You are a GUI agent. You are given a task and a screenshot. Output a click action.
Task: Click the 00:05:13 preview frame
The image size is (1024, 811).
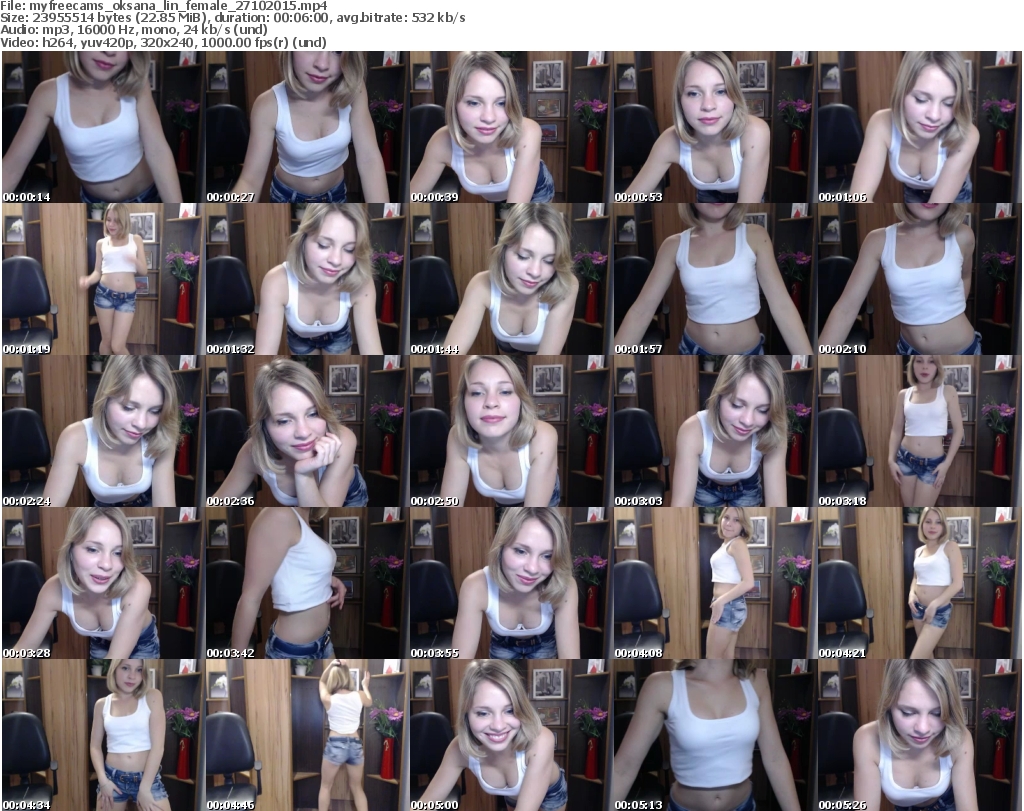(715, 735)
